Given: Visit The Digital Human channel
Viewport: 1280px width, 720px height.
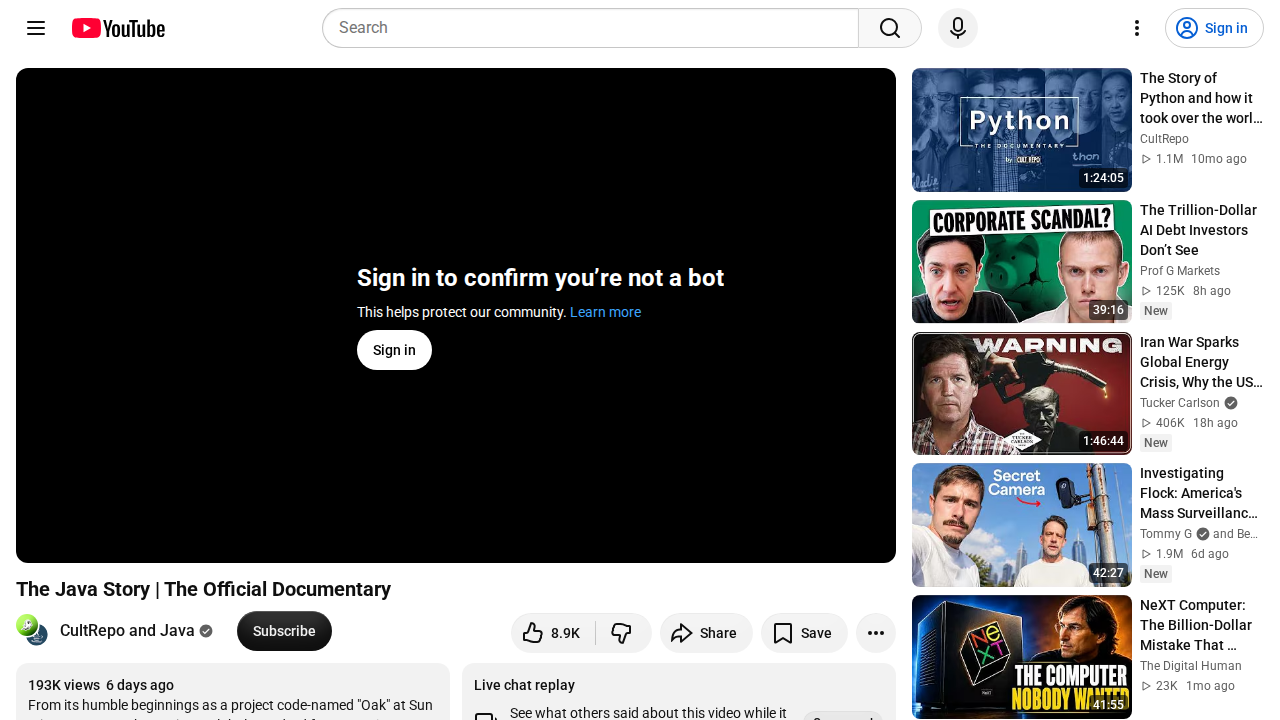Looking at the screenshot, I should pos(1191,666).
